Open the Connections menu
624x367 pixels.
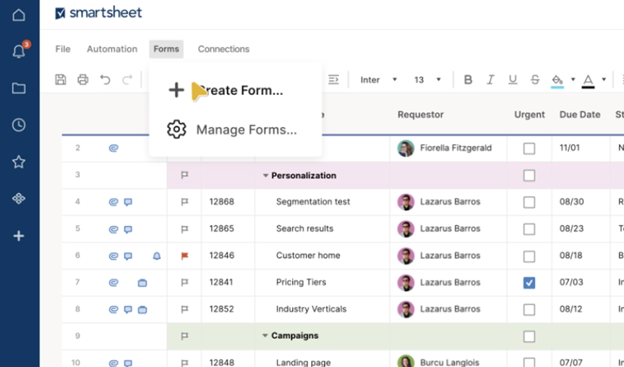click(224, 49)
